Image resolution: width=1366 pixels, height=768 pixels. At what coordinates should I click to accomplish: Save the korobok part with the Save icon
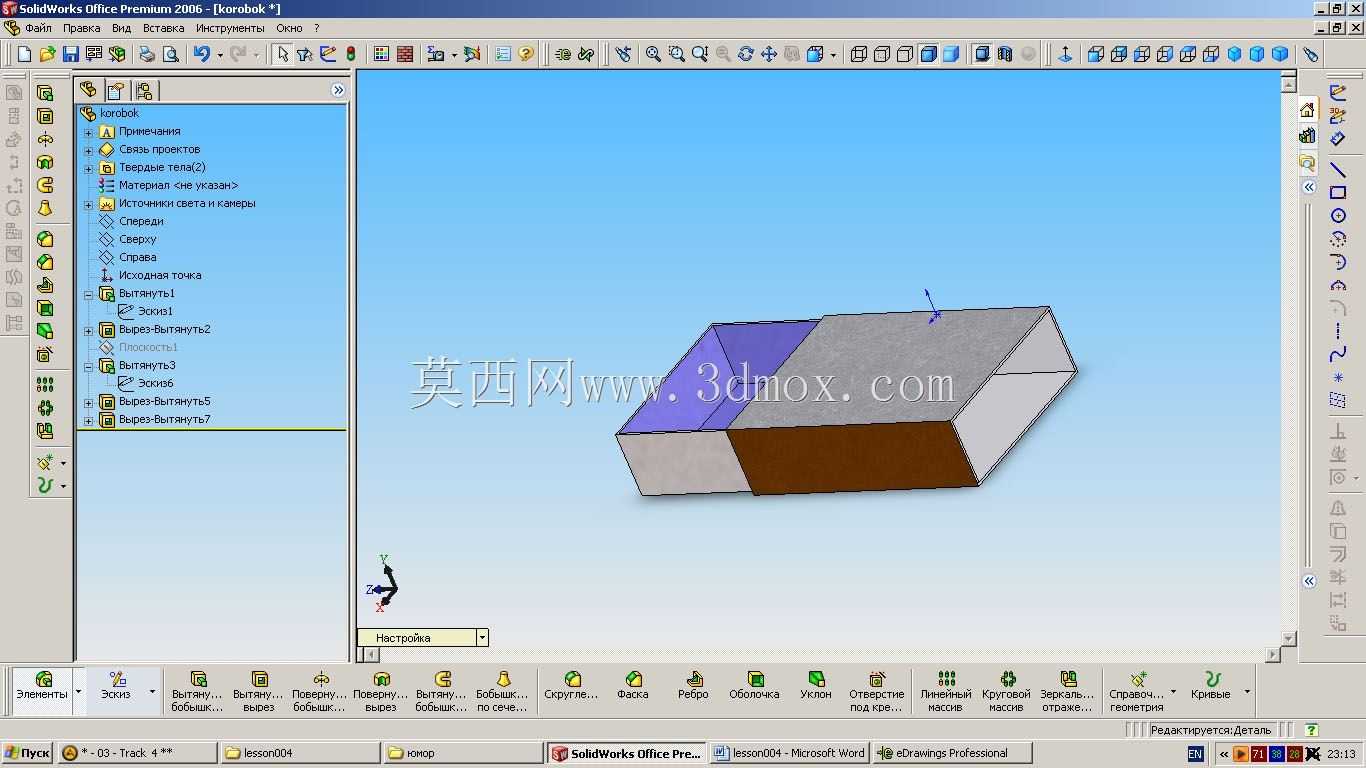coord(71,54)
